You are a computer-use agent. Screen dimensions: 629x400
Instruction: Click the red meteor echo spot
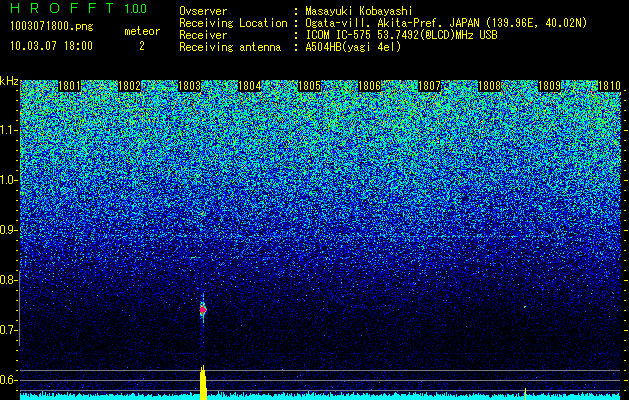(x=203, y=310)
